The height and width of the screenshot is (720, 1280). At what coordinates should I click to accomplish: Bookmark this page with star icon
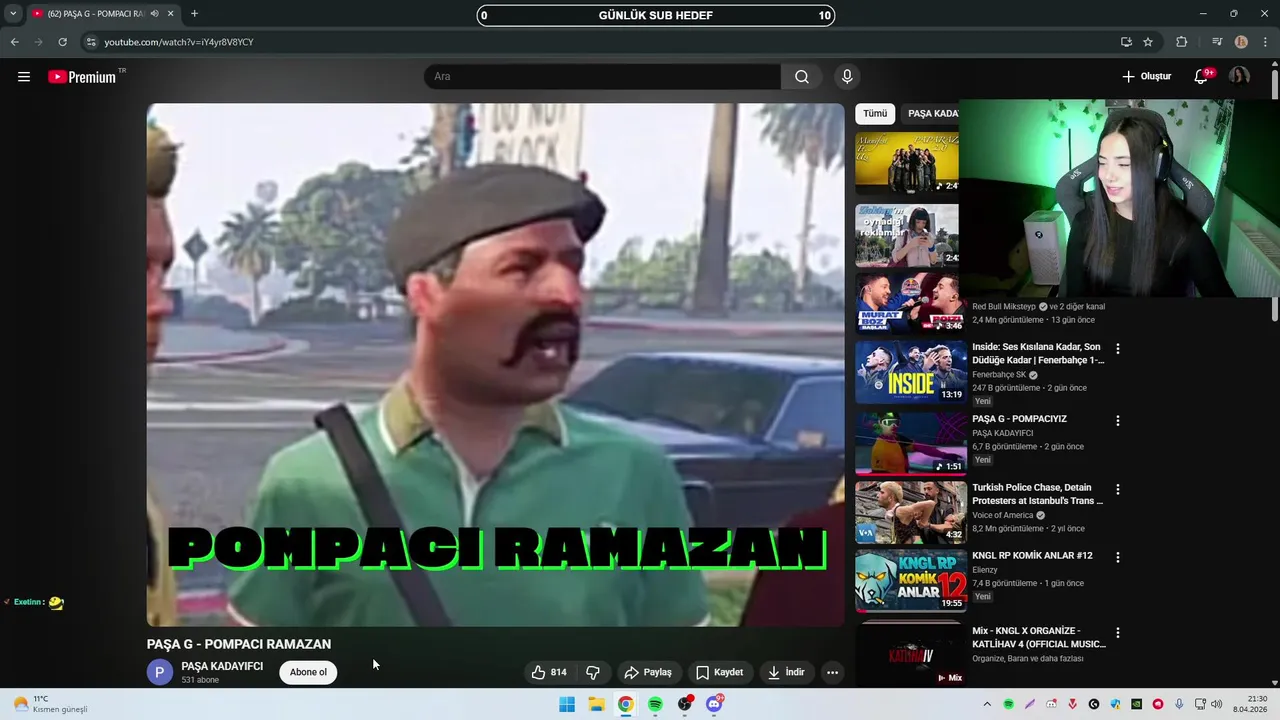pyautogui.click(x=1148, y=42)
